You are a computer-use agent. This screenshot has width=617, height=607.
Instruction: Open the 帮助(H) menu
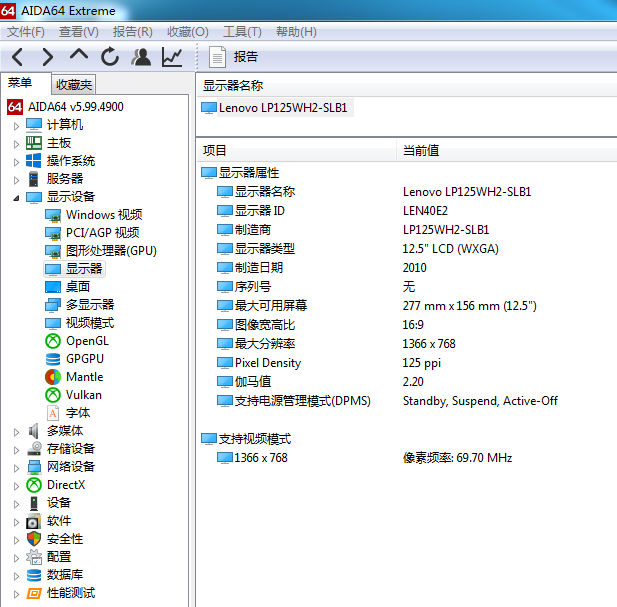(x=296, y=31)
